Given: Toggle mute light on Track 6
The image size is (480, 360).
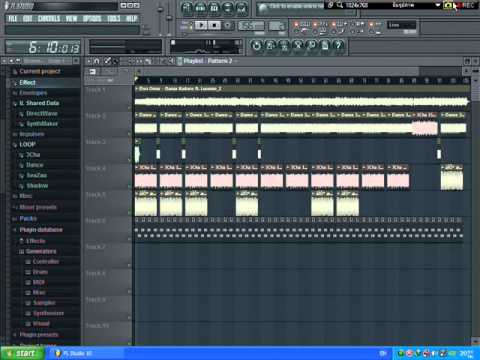Looking at the screenshot, I should tap(129, 239).
